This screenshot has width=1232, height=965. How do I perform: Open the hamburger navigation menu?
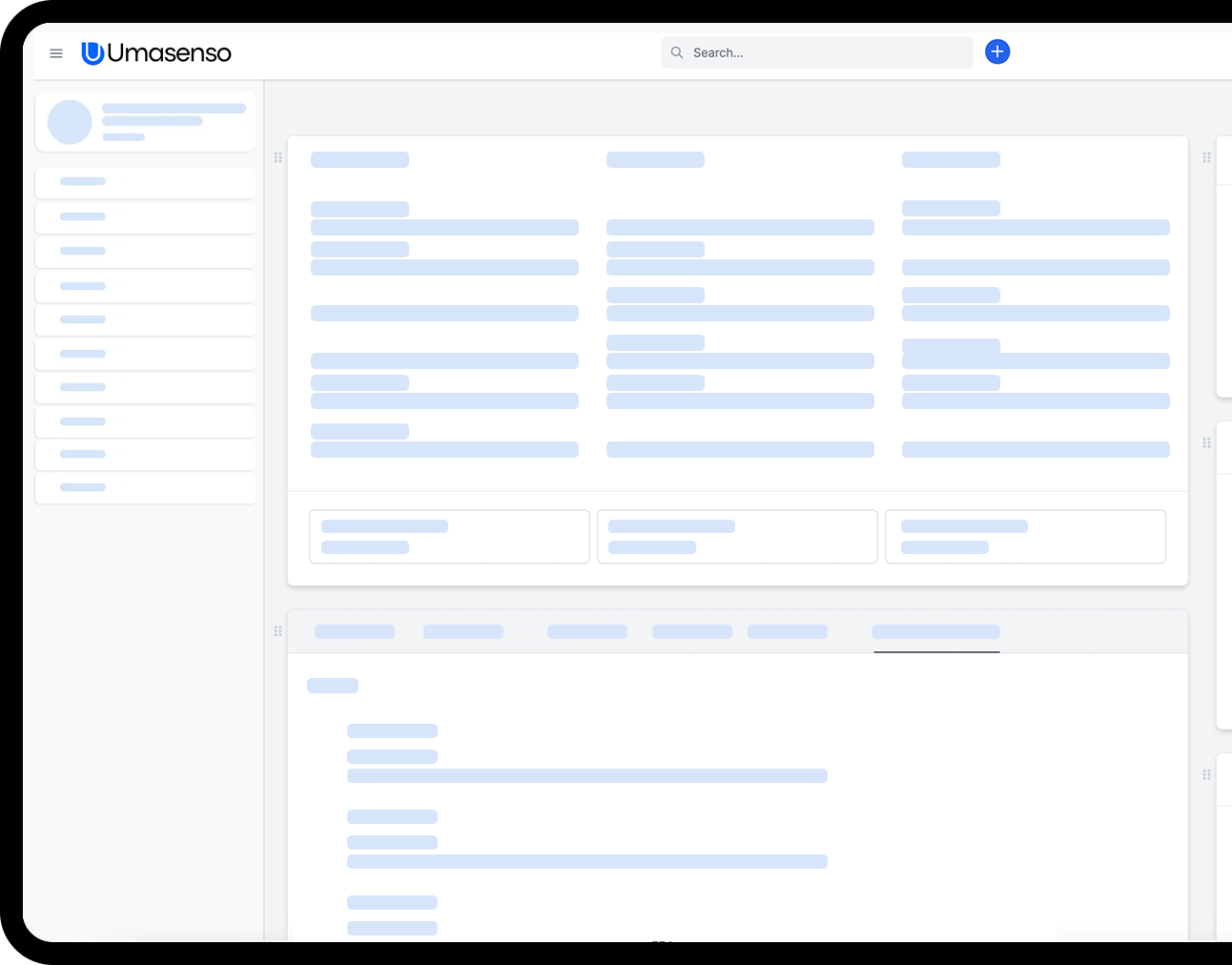56,53
